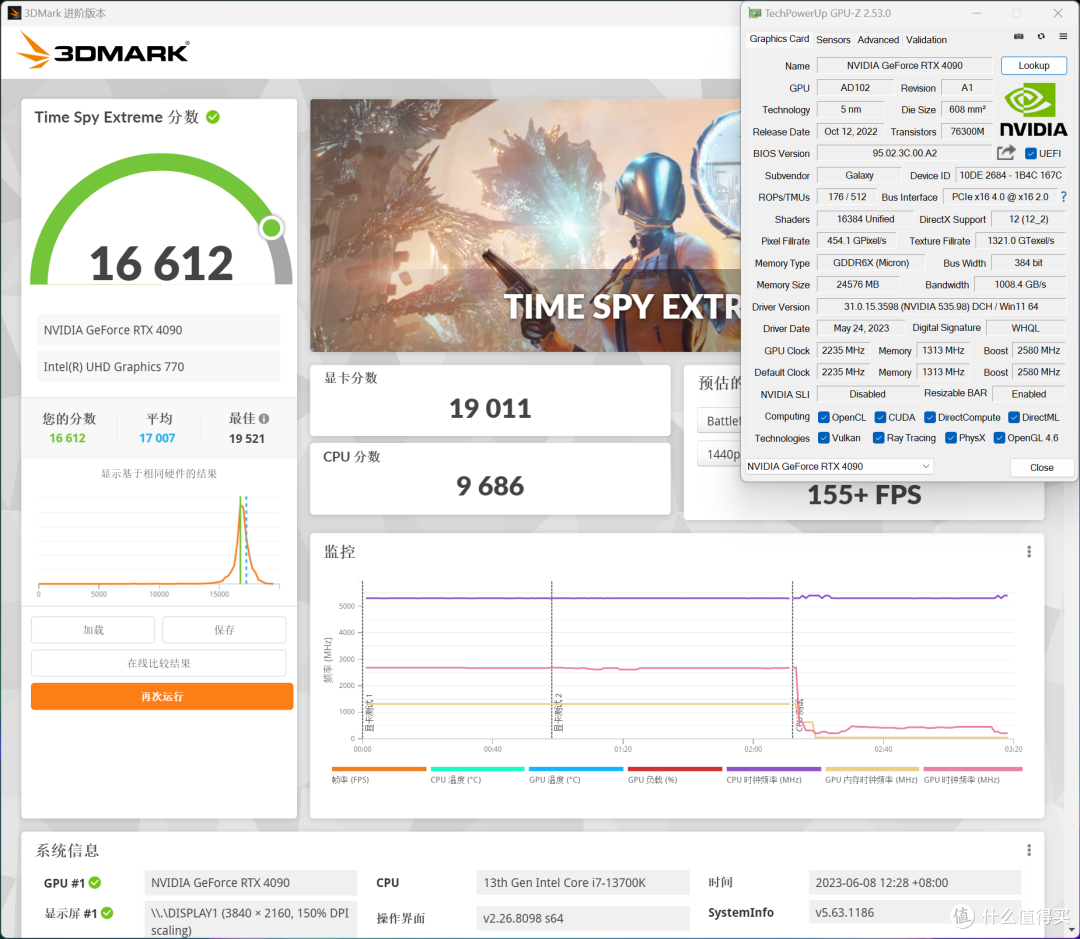This screenshot has width=1080, height=939.
Task: Click the teal CPU 温度 legend swatch
Action: tap(477, 769)
